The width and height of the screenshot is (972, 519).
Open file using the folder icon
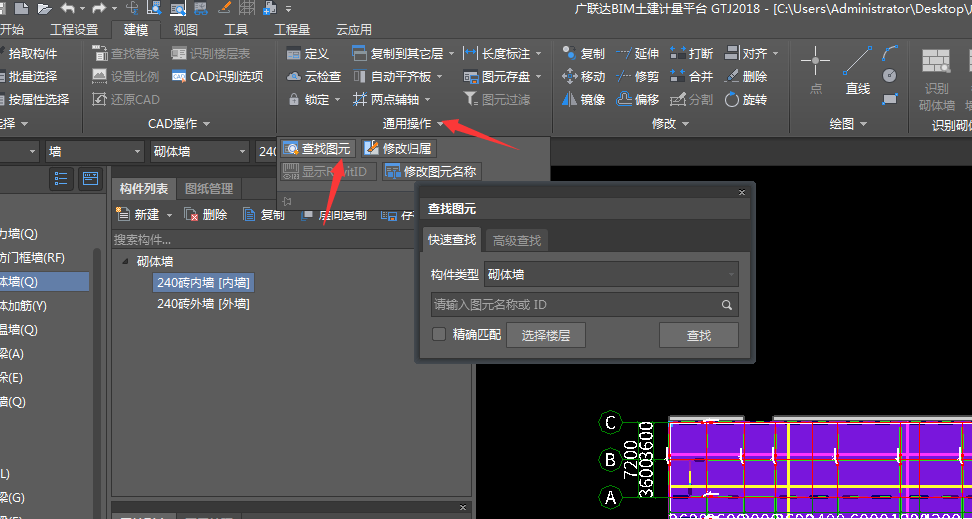coord(43,9)
